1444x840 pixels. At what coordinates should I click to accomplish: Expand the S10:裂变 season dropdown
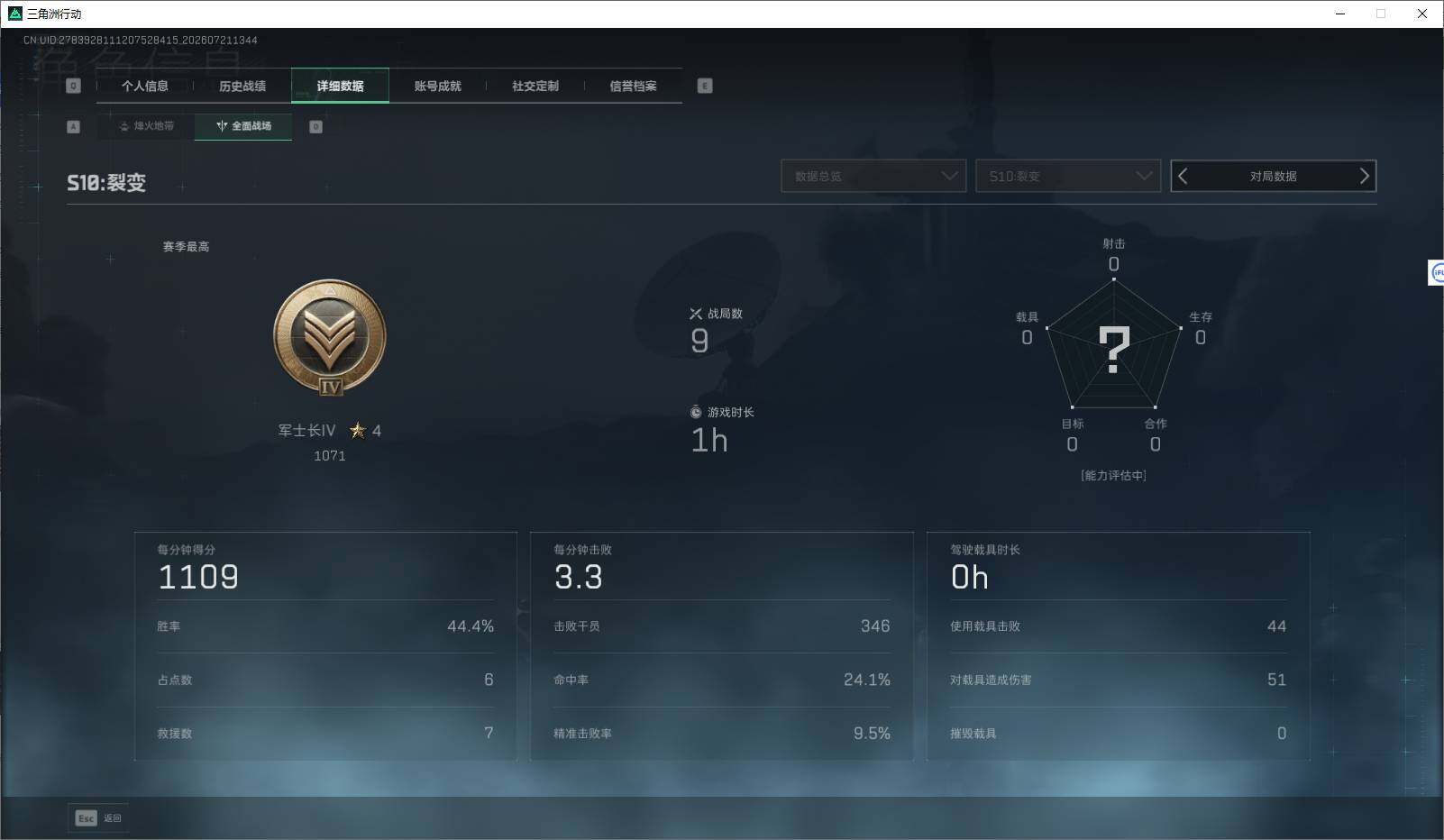(x=1068, y=176)
